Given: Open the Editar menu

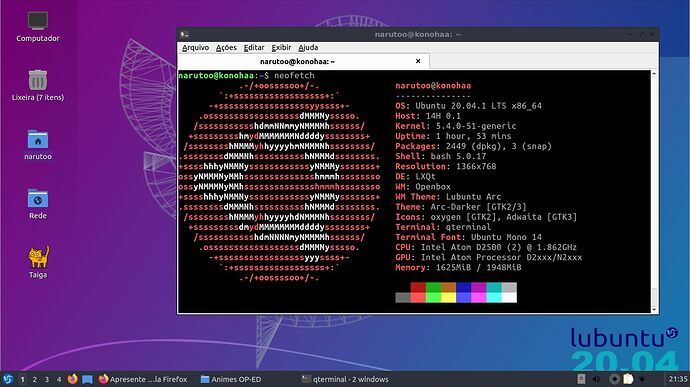Looking at the screenshot, I should [254, 48].
